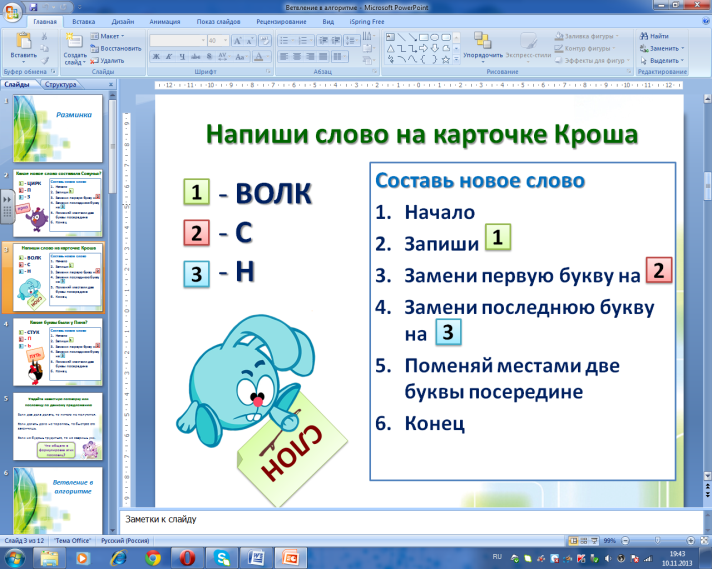Open the Шрифт font dialog launcher
Screen dimensions: 712x569
(268, 72)
